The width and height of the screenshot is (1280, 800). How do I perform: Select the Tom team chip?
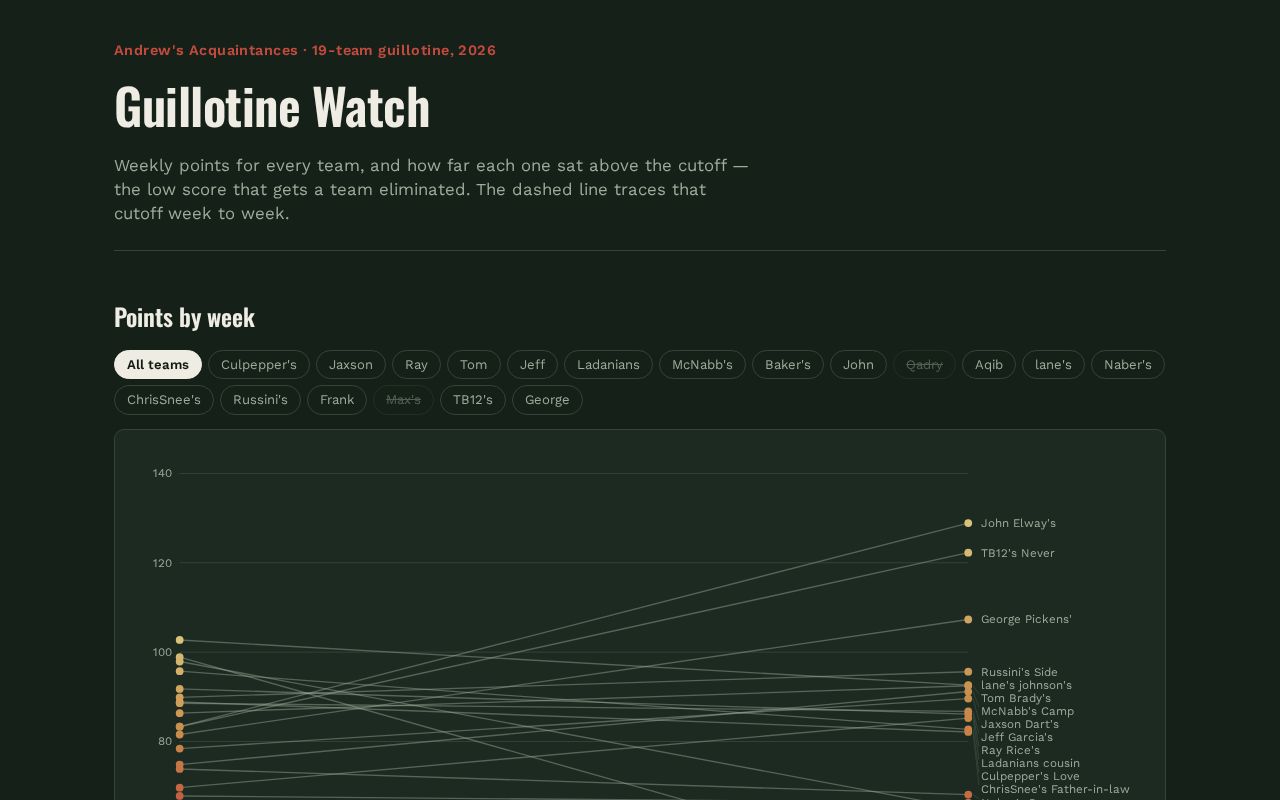point(474,365)
